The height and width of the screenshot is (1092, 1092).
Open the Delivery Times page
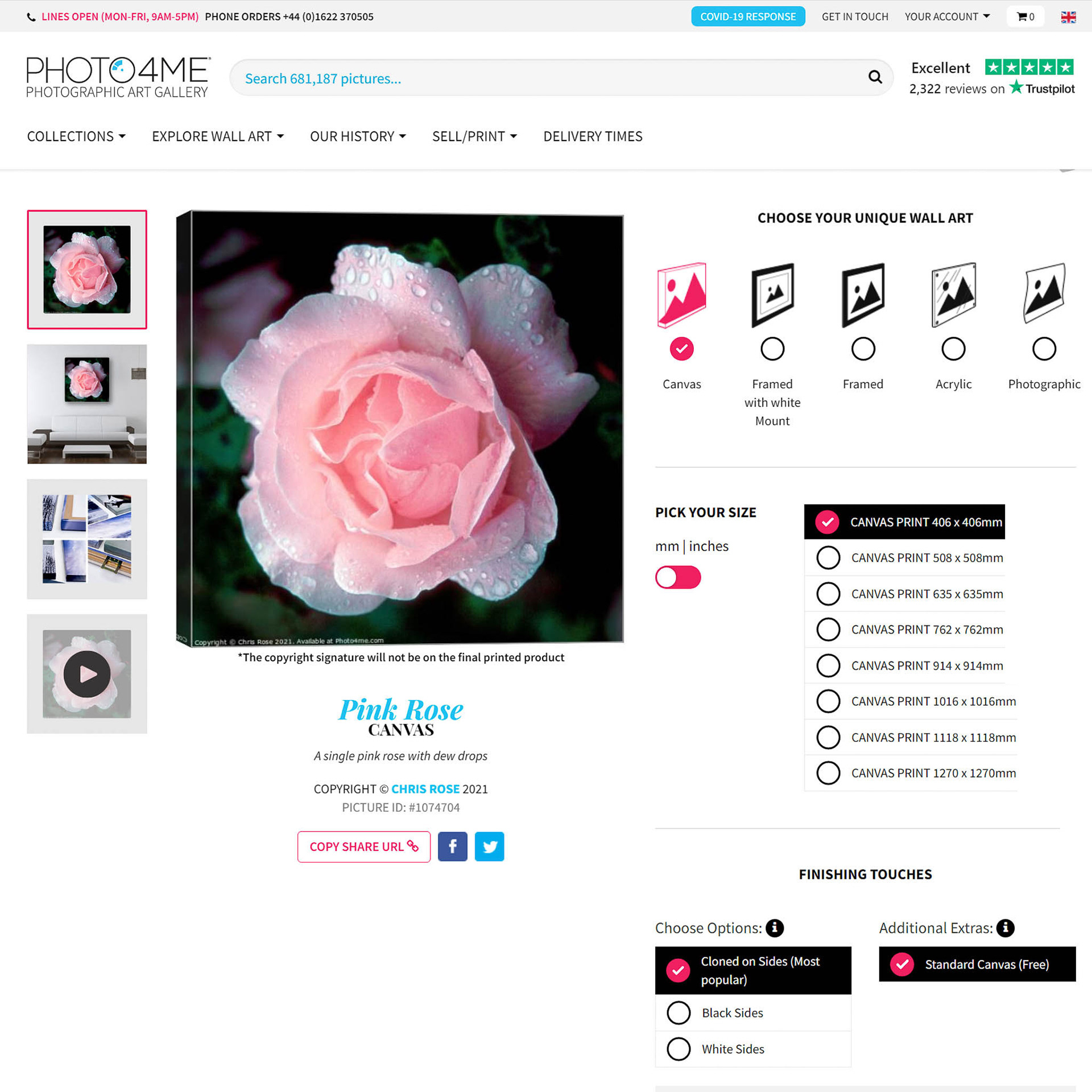593,136
